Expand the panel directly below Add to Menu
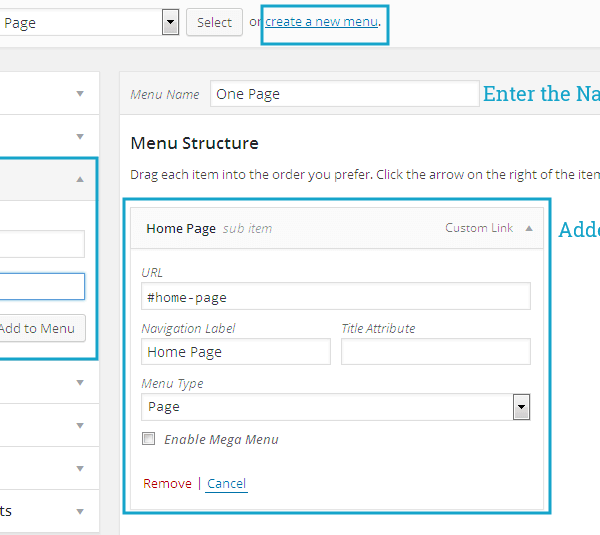The width and height of the screenshot is (600, 535). (80, 381)
